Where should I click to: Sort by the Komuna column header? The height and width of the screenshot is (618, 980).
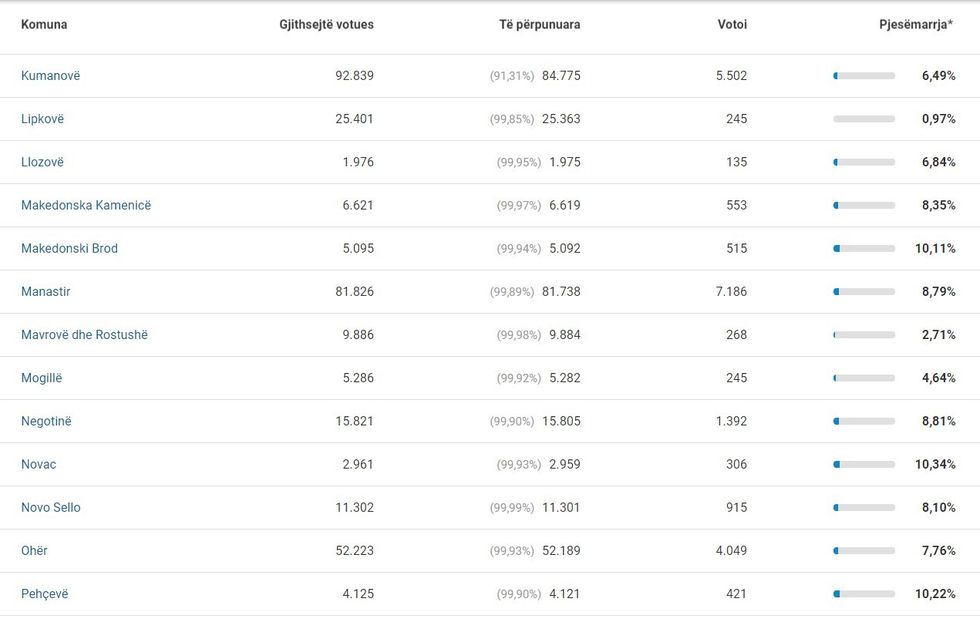[x=44, y=24]
